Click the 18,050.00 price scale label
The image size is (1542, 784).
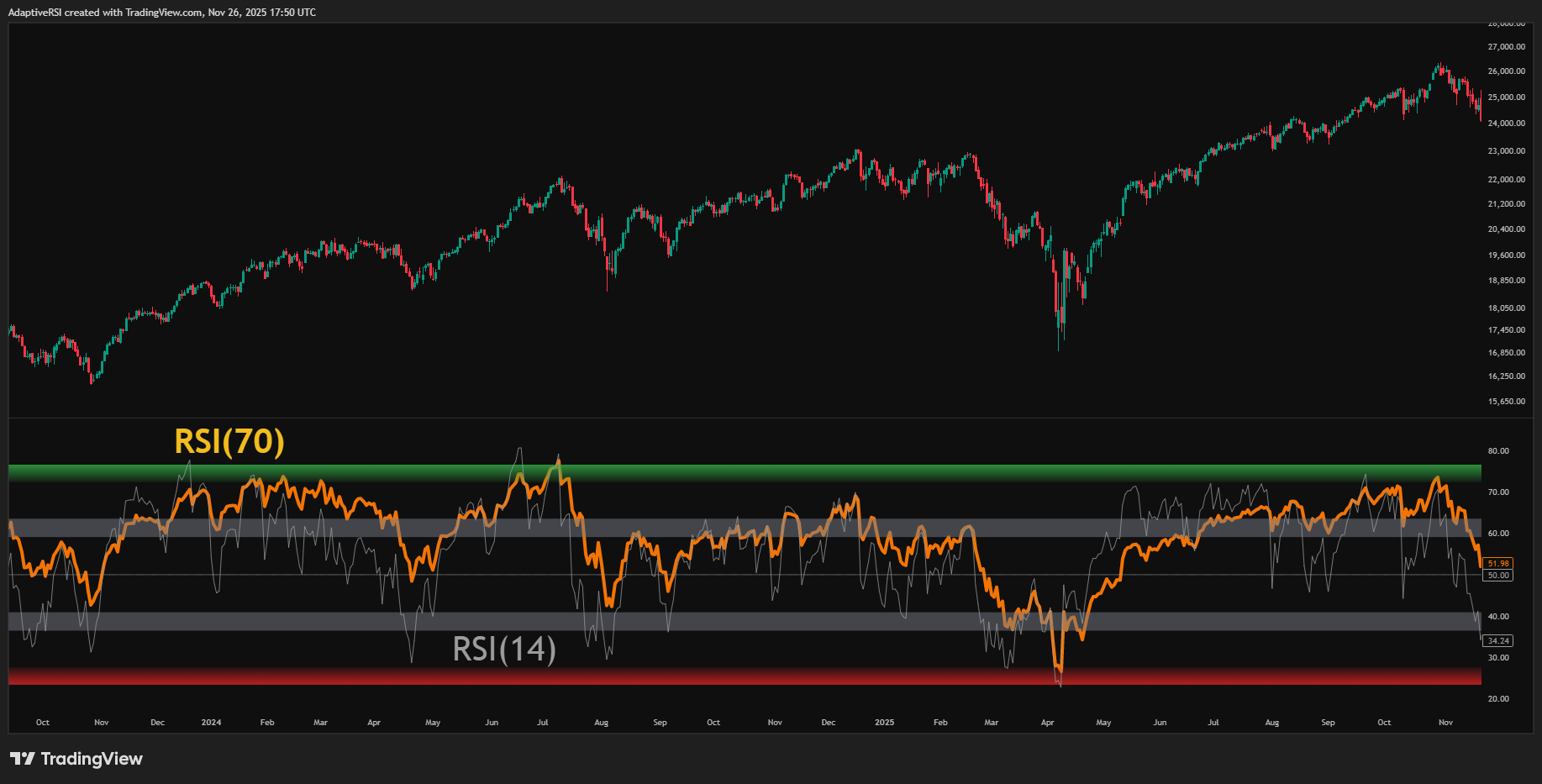pyautogui.click(x=1507, y=308)
